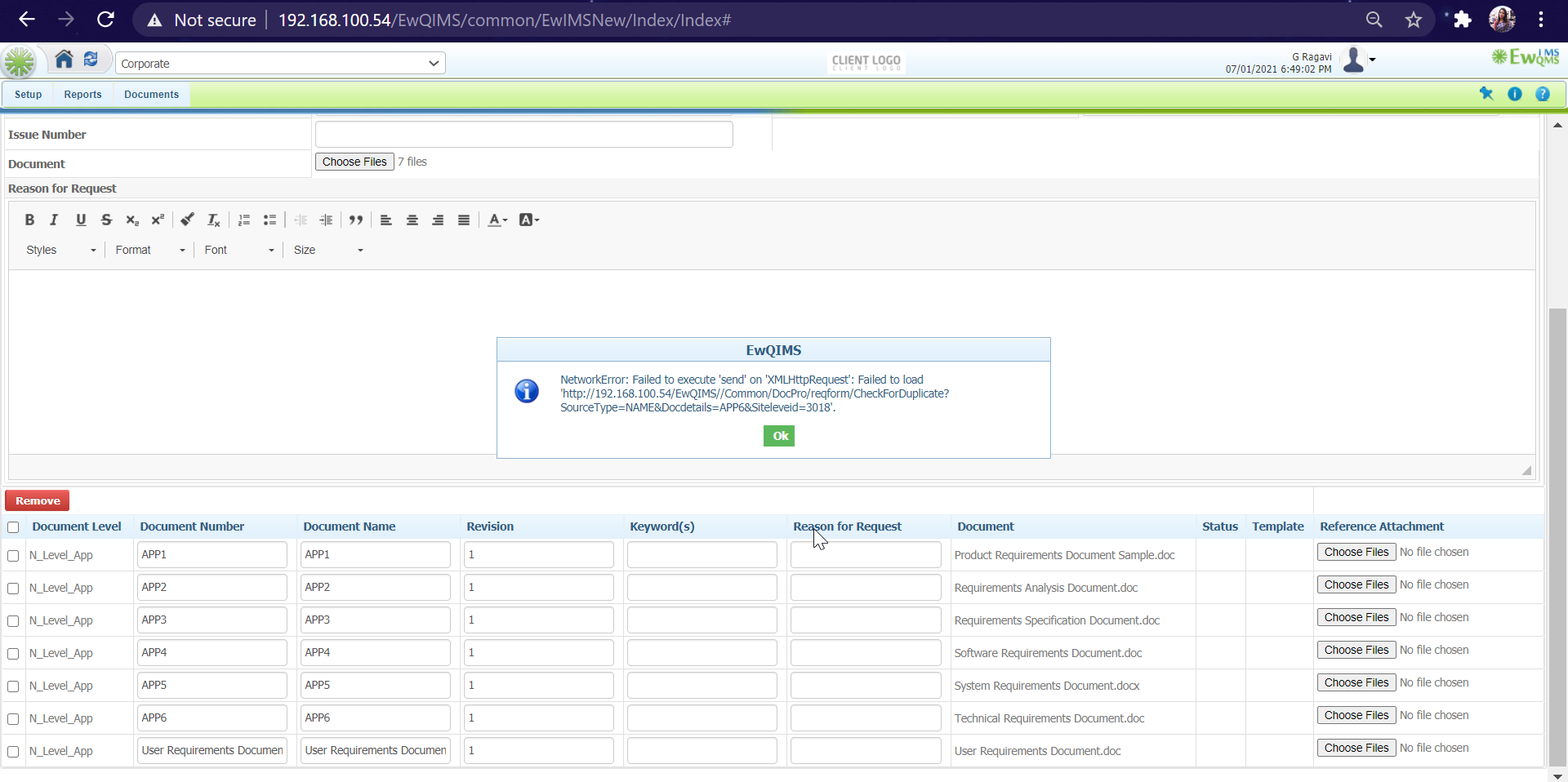The height and width of the screenshot is (782, 1568).
Task: Bookmark this page with star icon
Action: (1414, 20)
